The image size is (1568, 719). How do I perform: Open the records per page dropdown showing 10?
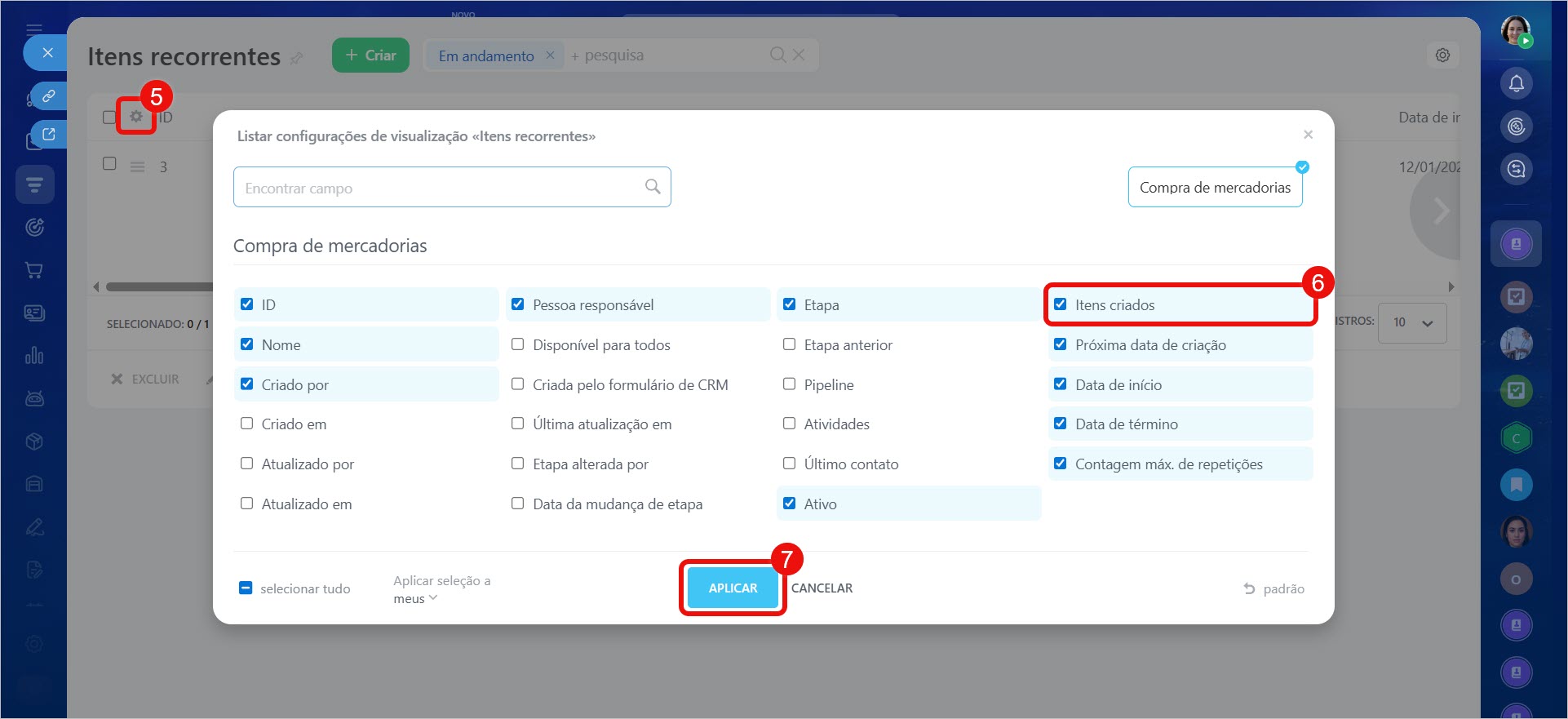(1412, 322)
